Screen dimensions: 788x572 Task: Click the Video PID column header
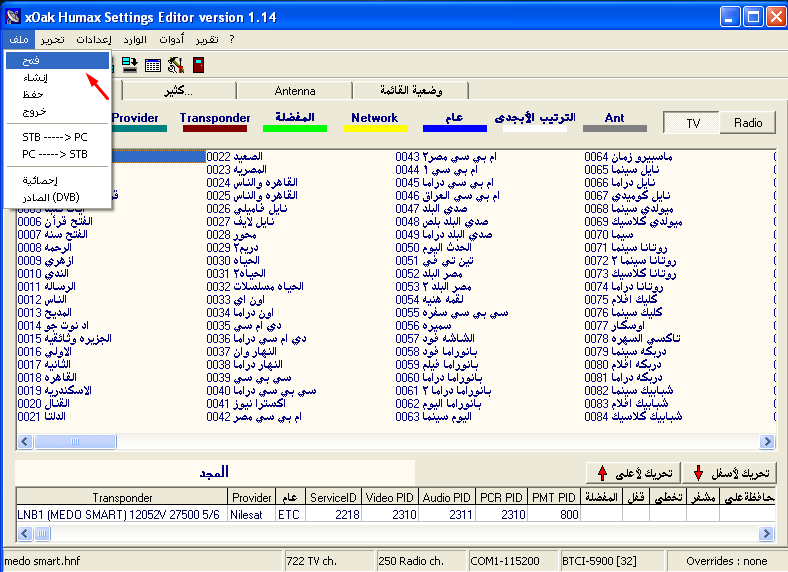point(389,498)
